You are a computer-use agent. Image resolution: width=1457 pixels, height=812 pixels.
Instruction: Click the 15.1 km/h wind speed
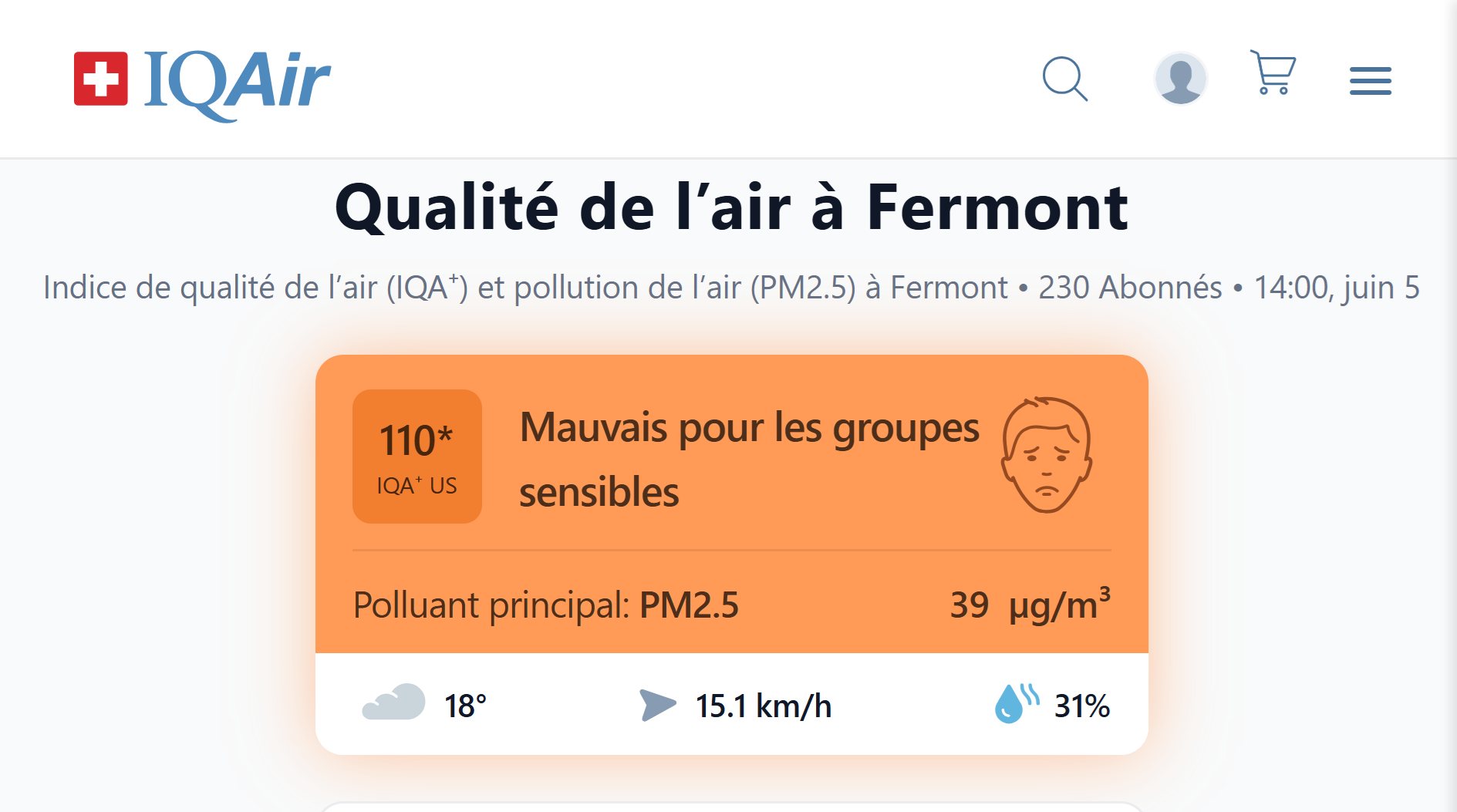click(x=764, y=706)
